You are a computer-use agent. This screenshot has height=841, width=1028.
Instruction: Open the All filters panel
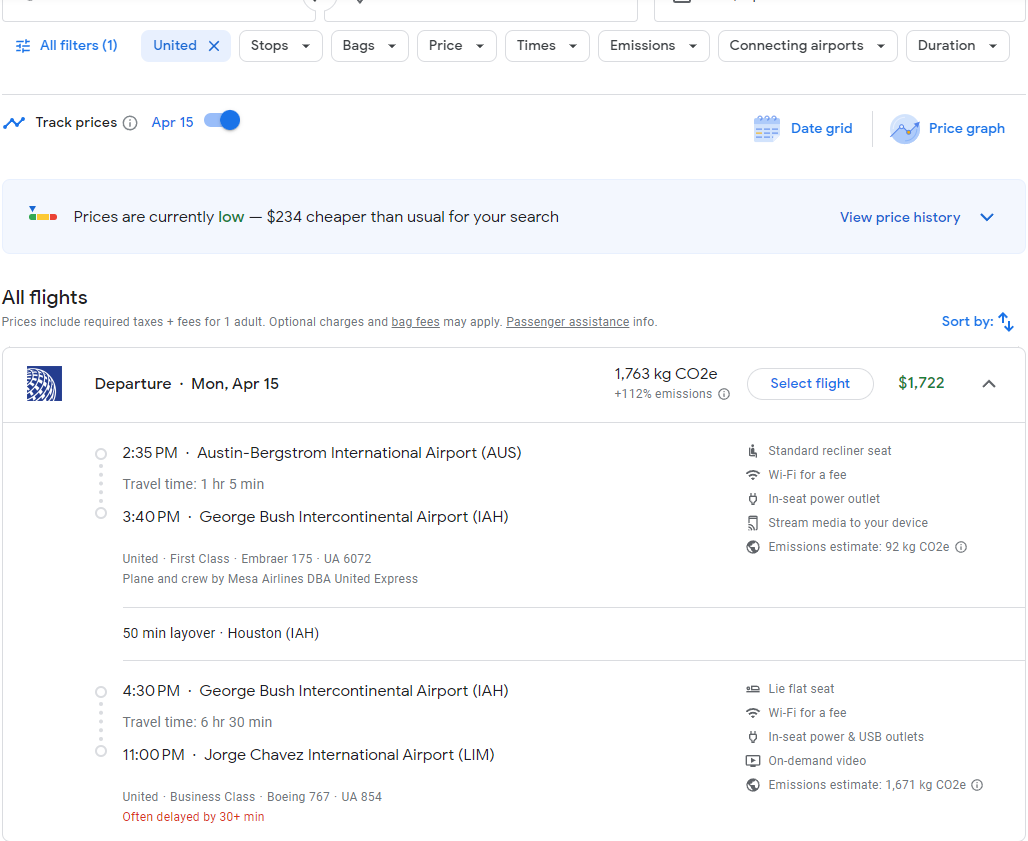[x=66, y=46]
